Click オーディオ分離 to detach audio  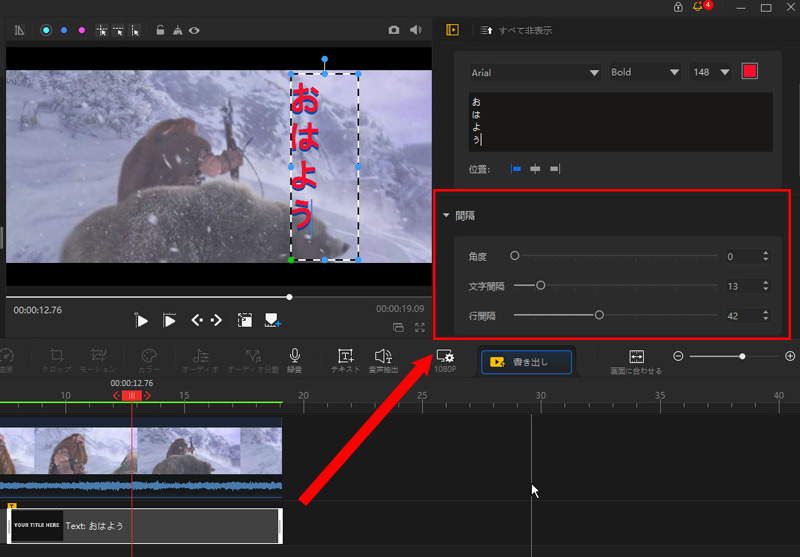point(253,360)
